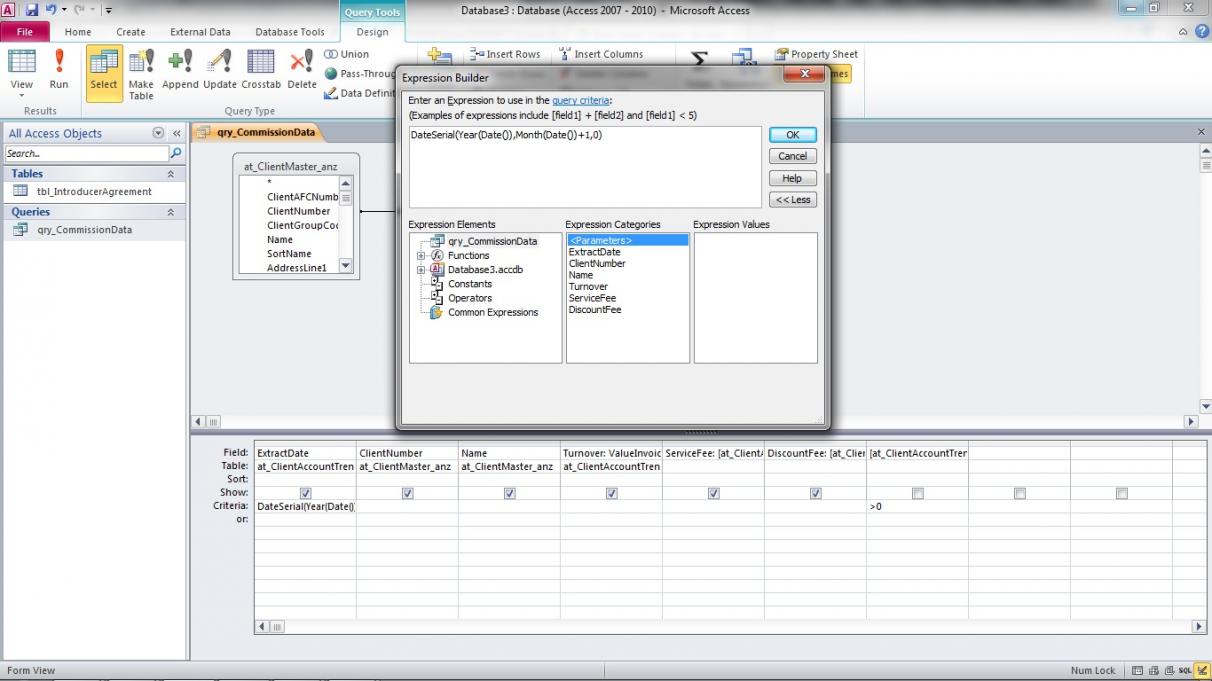The height and width of the screenshot is (681, 1212).
Task: Collapse navigation pane with double chevron
Action: pos(177,133)
